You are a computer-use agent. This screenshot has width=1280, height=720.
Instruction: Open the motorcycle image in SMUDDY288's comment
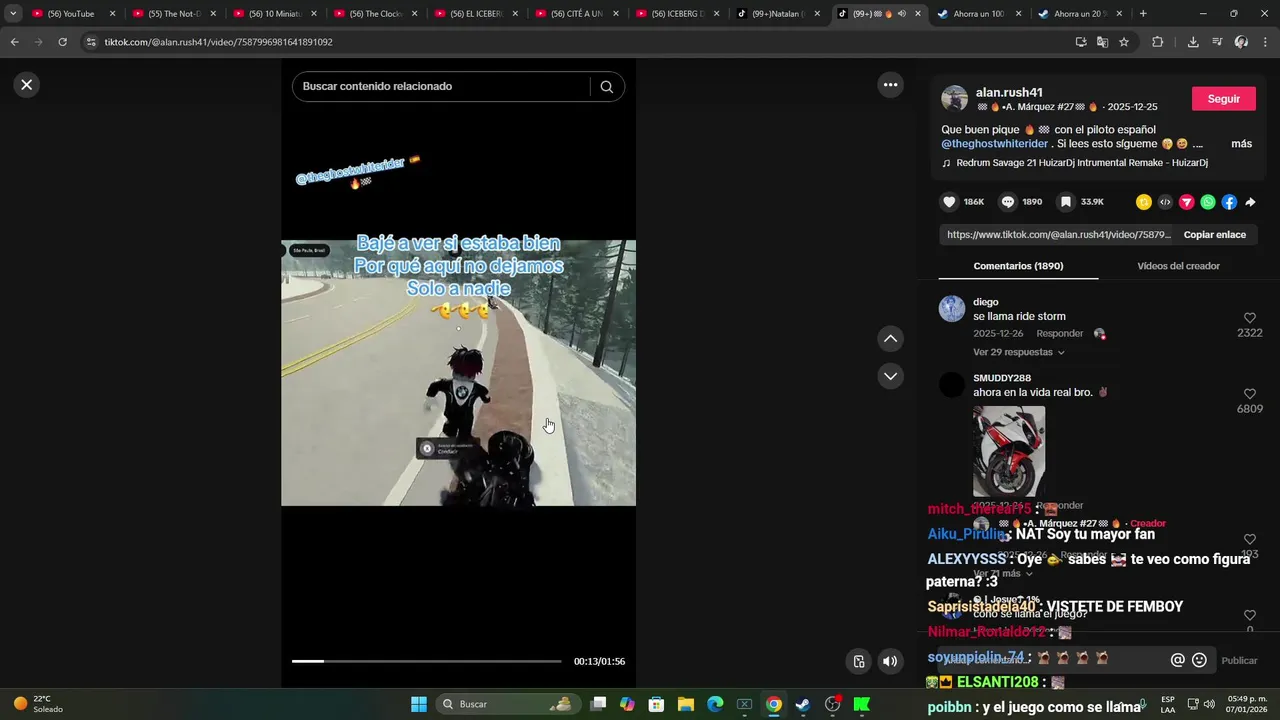click(x=1009, y=451)
